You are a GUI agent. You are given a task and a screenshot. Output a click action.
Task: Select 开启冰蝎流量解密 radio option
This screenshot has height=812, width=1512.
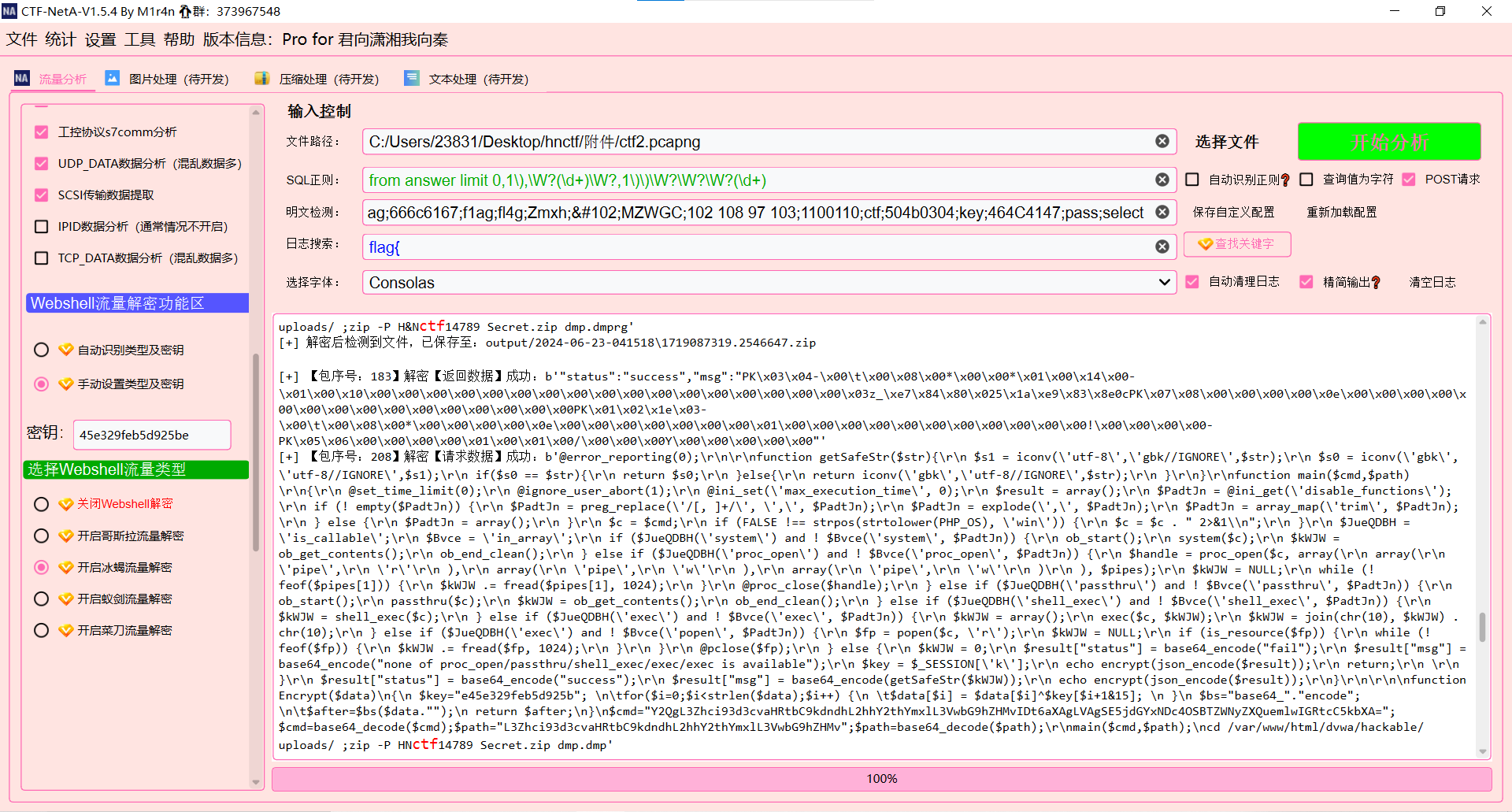[x=42, y=567]
